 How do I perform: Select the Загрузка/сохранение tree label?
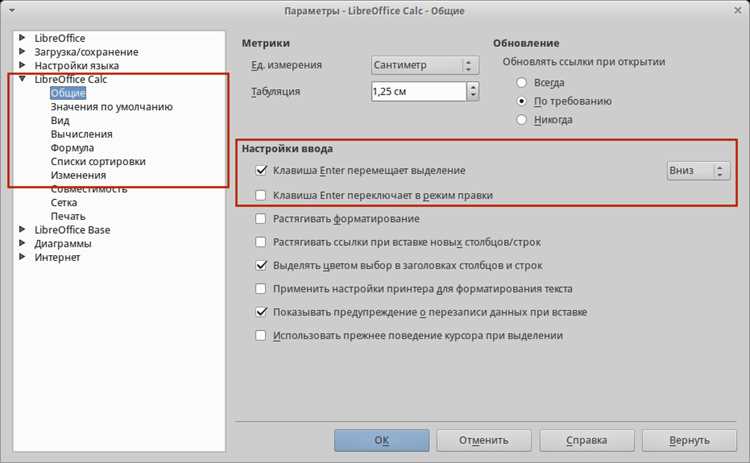point(86,52)
